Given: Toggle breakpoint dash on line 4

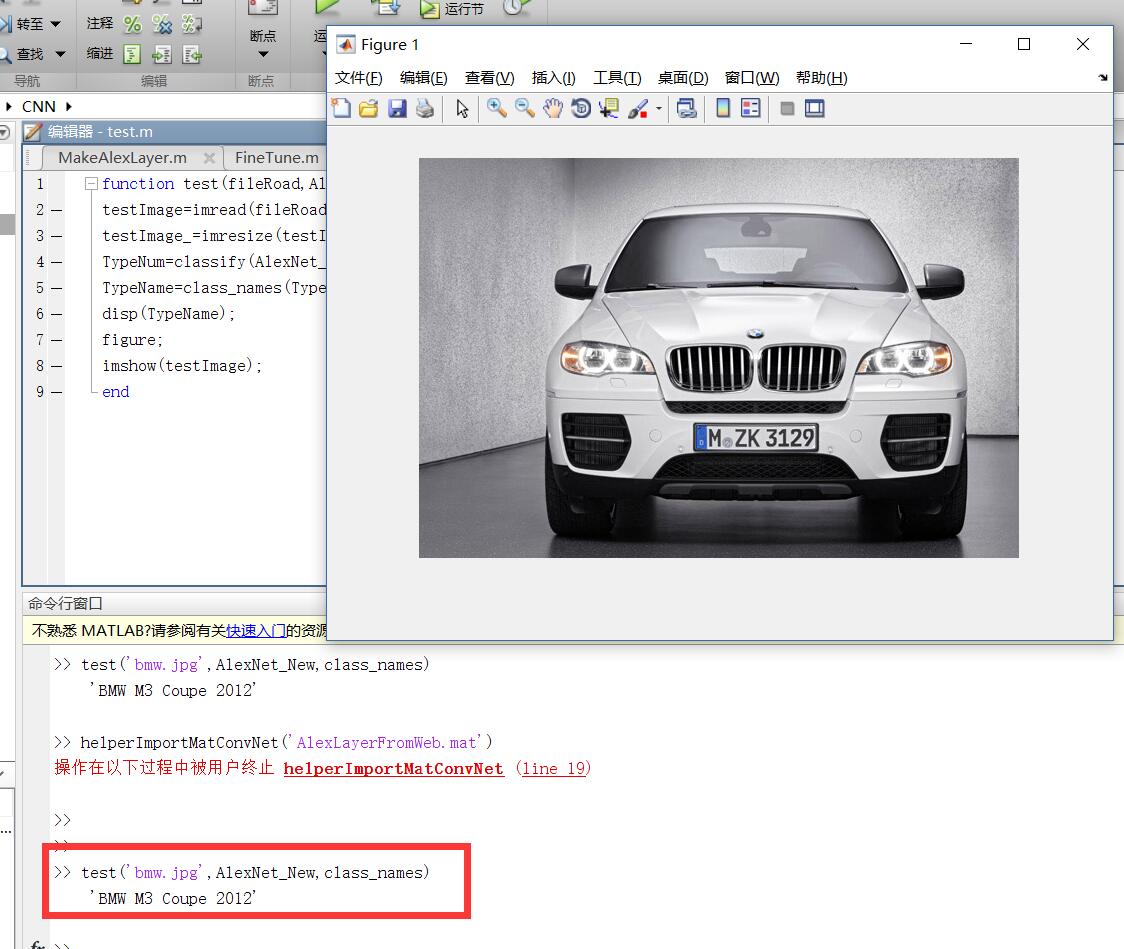Looking at the screenshot, I should click(57, 262).
